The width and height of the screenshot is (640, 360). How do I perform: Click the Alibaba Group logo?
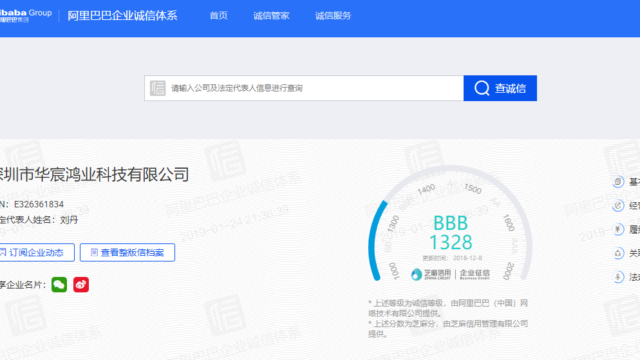26,16
